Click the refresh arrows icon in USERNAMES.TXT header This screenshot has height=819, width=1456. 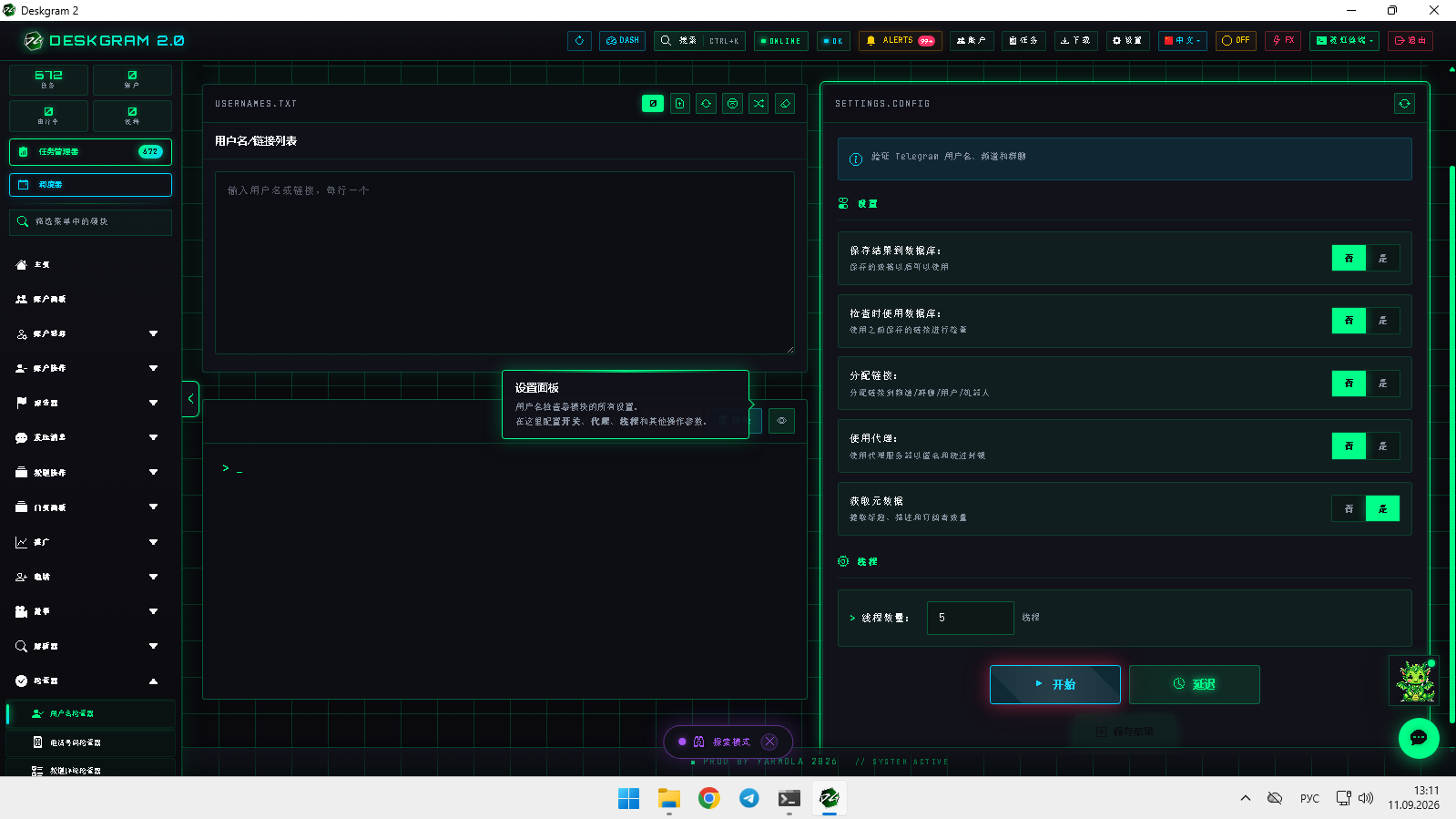706,104
